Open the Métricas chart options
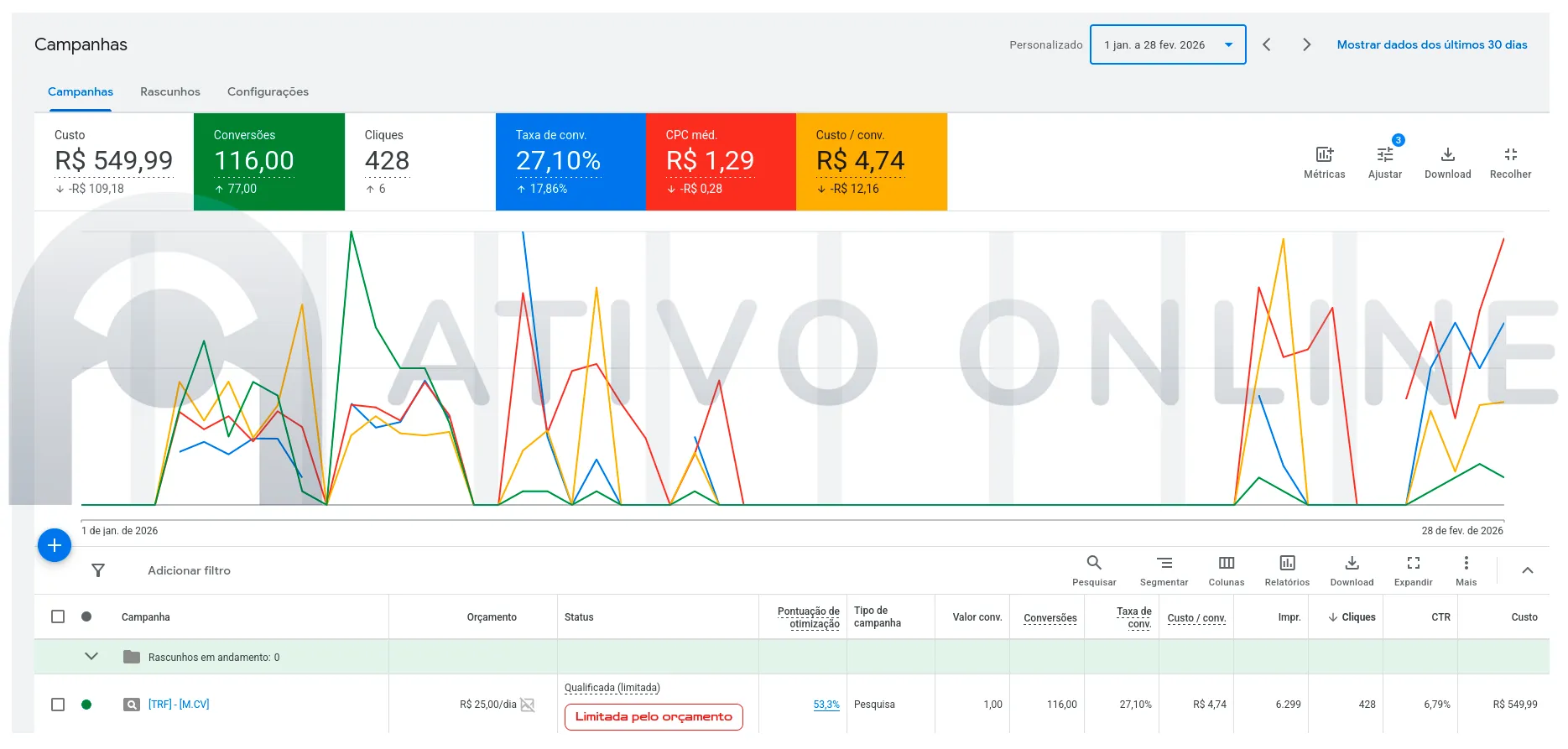Screen dimensions: 1568x749 tap(1324, 162)
